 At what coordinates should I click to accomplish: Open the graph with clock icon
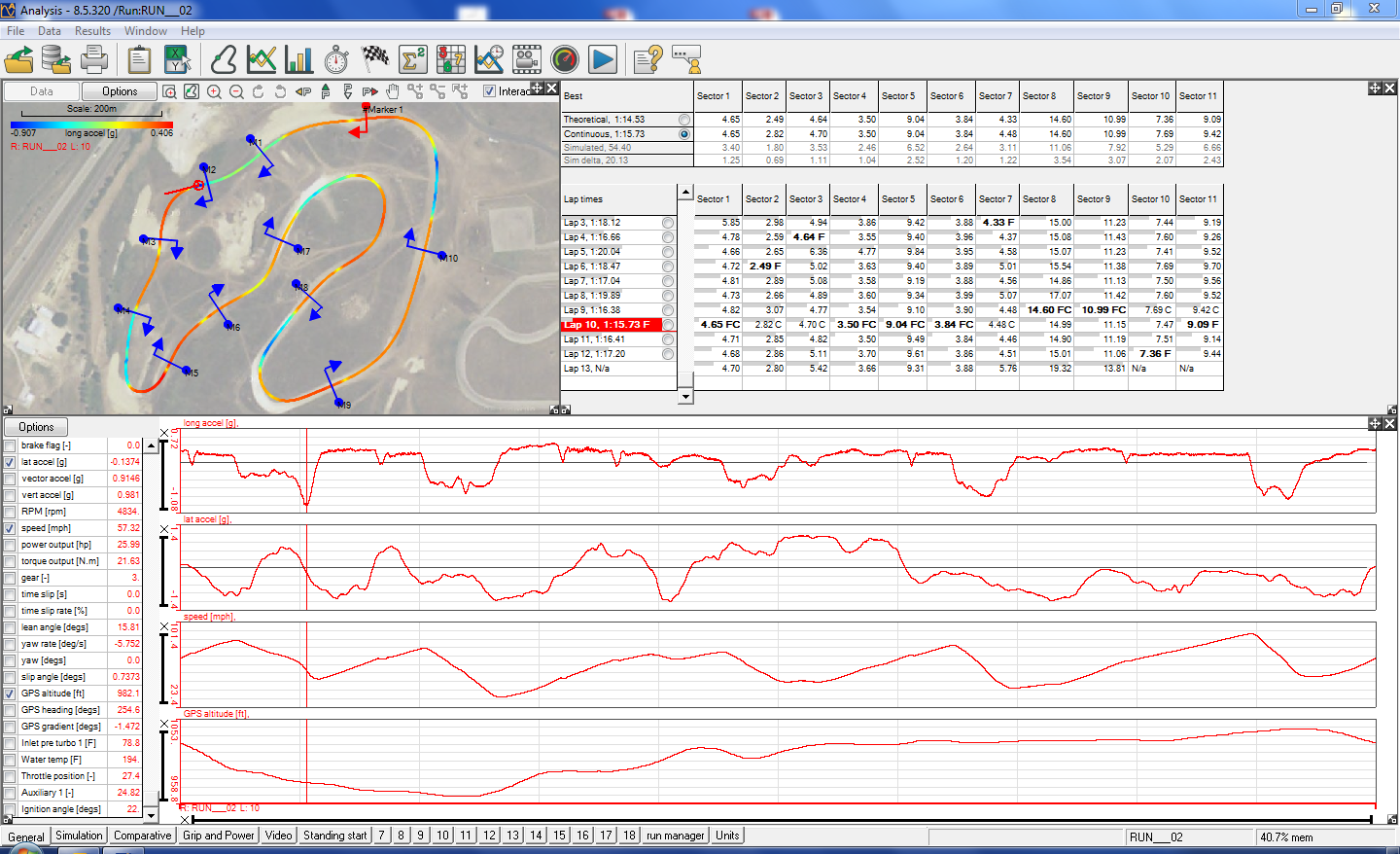pyautogui.click(x=489, y=60)
